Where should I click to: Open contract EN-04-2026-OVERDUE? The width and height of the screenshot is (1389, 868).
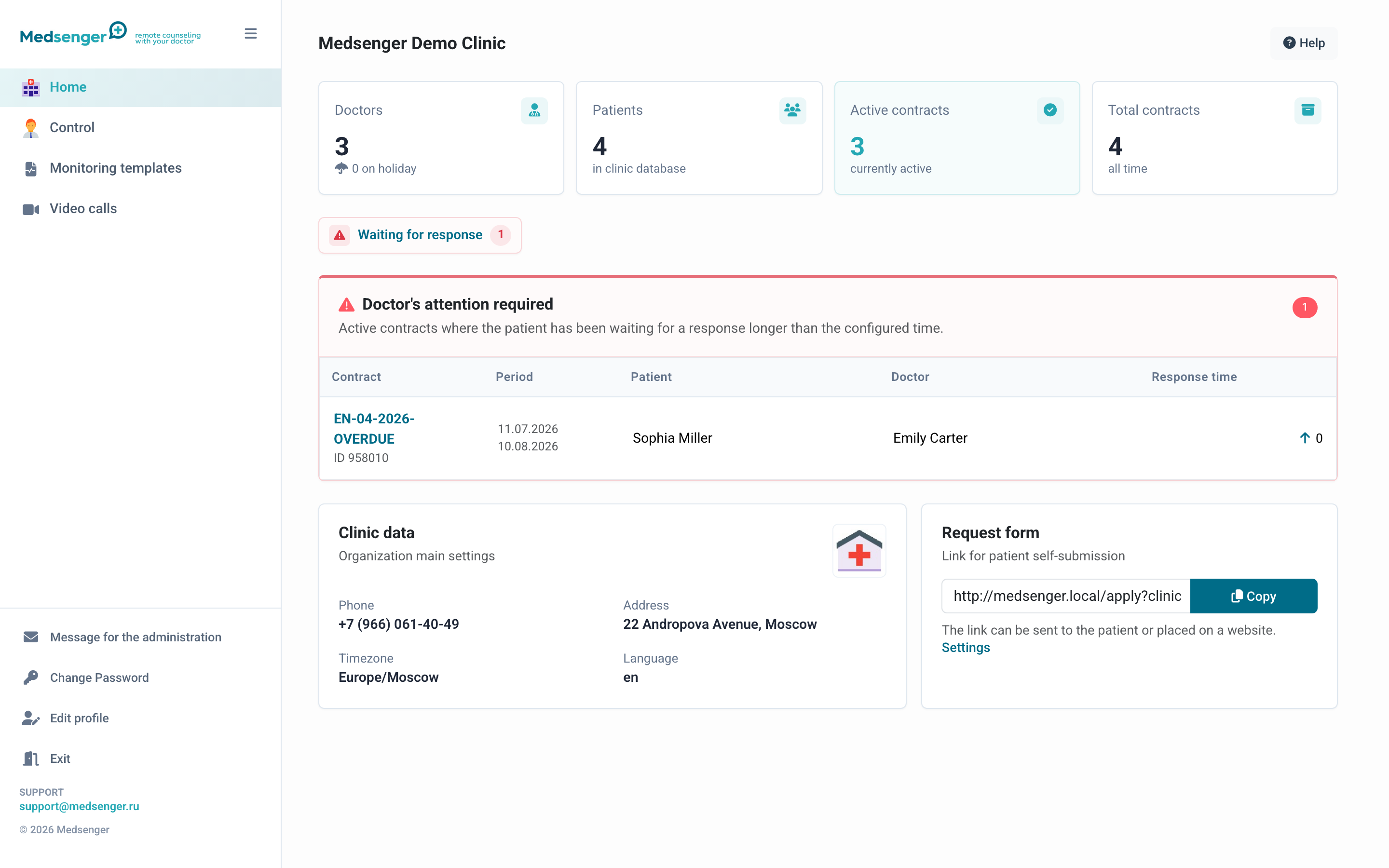374,429
